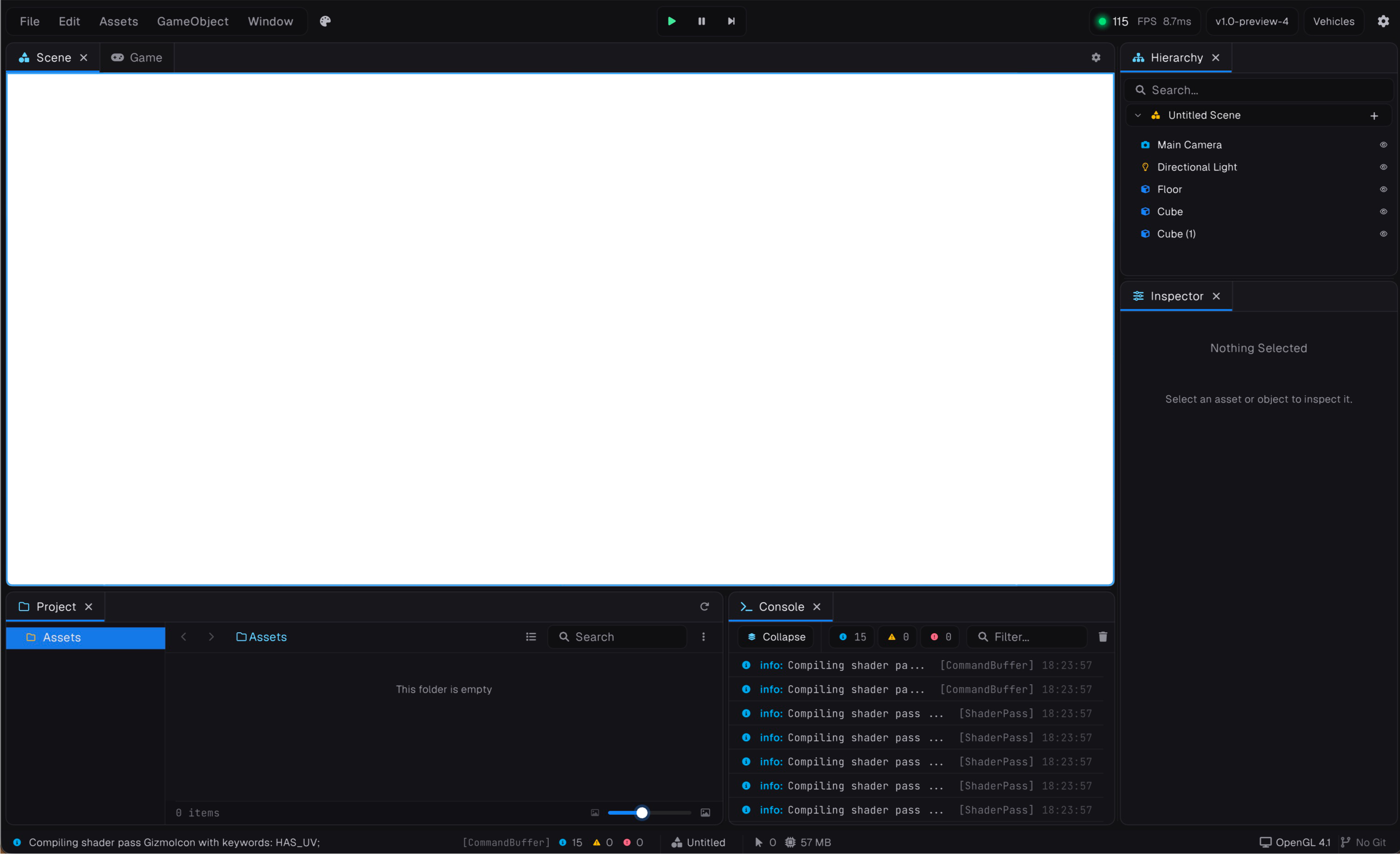This screenshot has height=854, width=1400.
Task: Toggle error messages filter in Console
Action: click(x=940, y=637)
